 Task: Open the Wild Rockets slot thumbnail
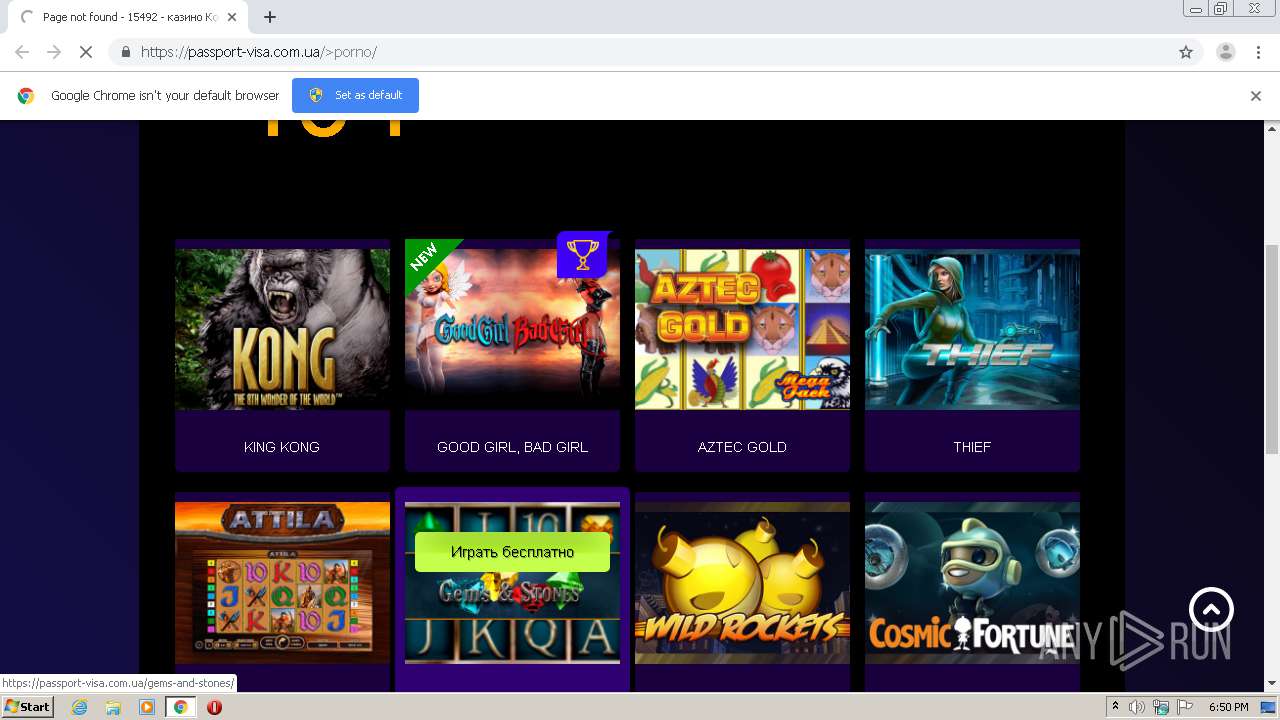tap(742, 583)
